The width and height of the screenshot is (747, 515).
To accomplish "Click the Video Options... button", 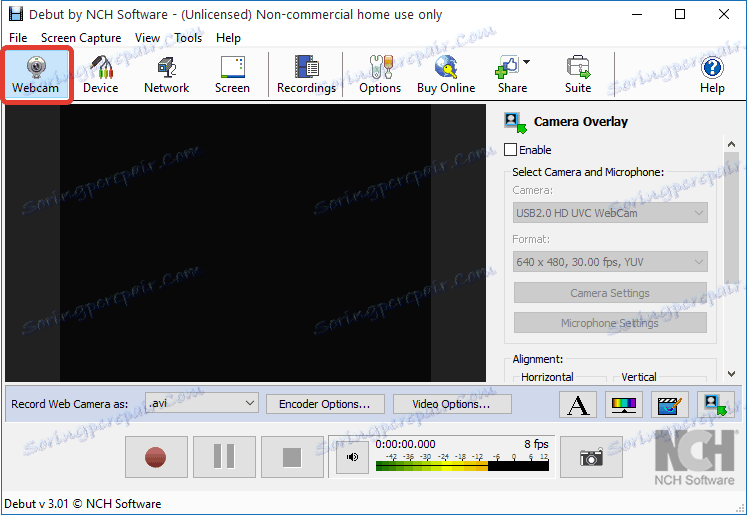I will click(452, 404).
